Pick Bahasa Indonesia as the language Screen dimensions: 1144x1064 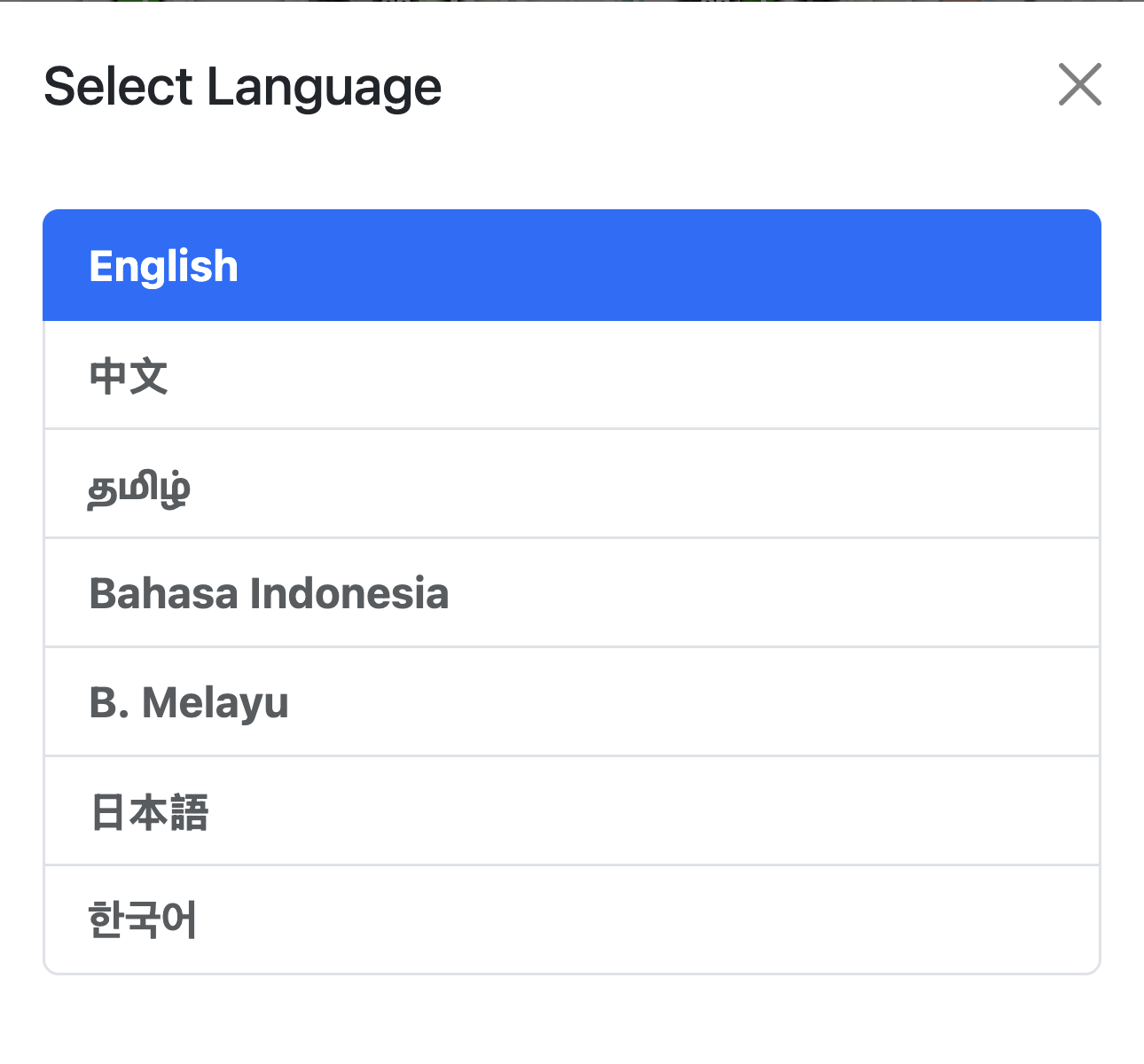tap(570, 593)
